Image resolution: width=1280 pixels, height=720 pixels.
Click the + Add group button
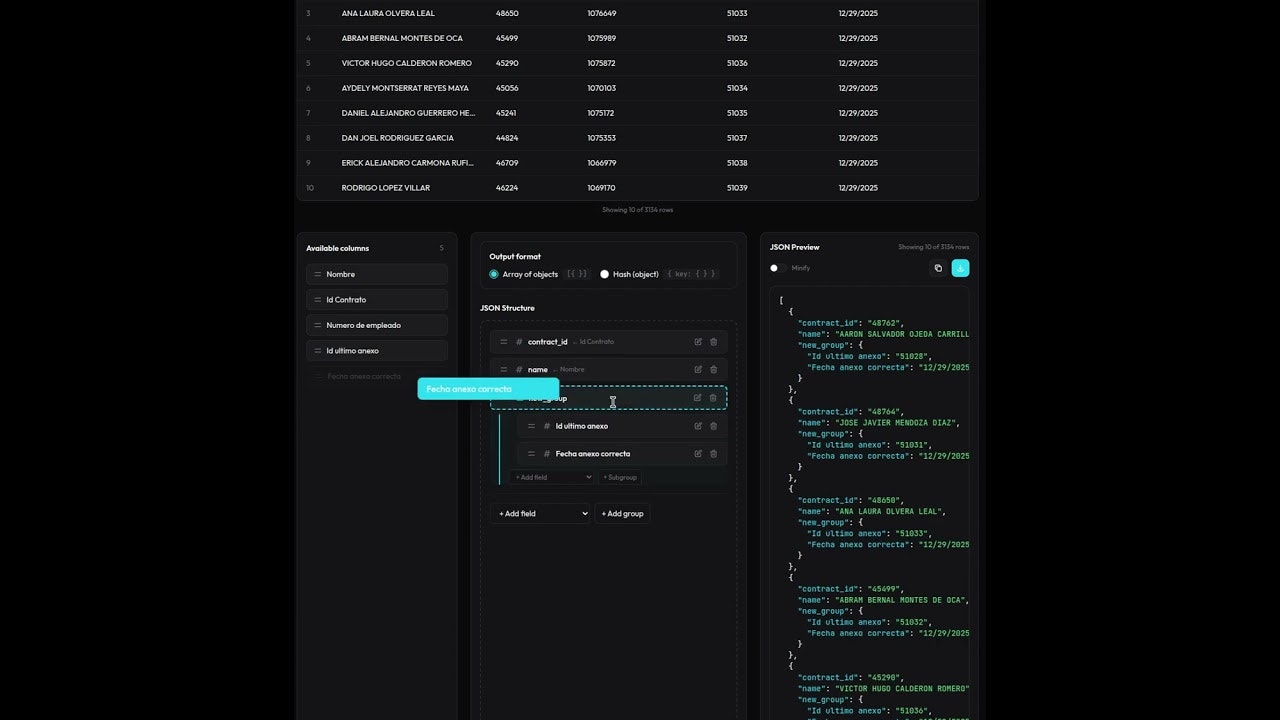point(622,513)
